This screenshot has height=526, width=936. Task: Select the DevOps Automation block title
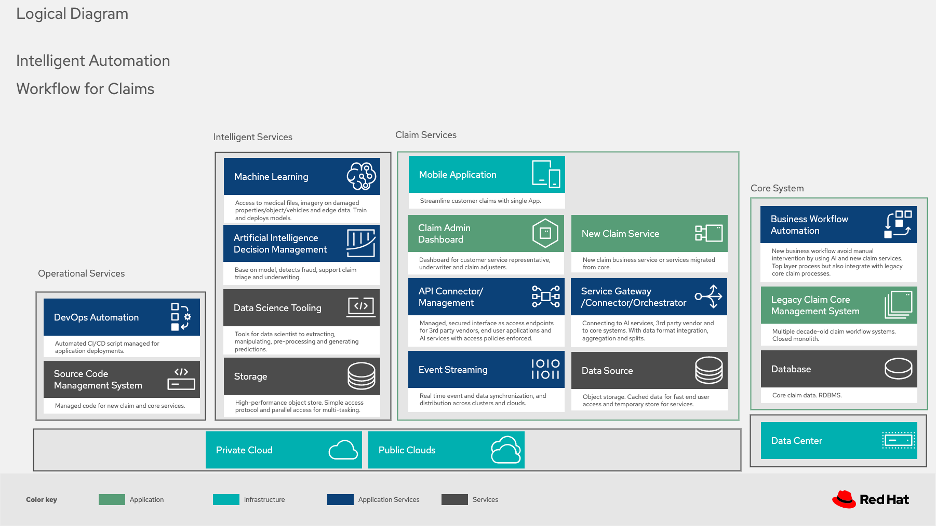(x=96, y=318)
